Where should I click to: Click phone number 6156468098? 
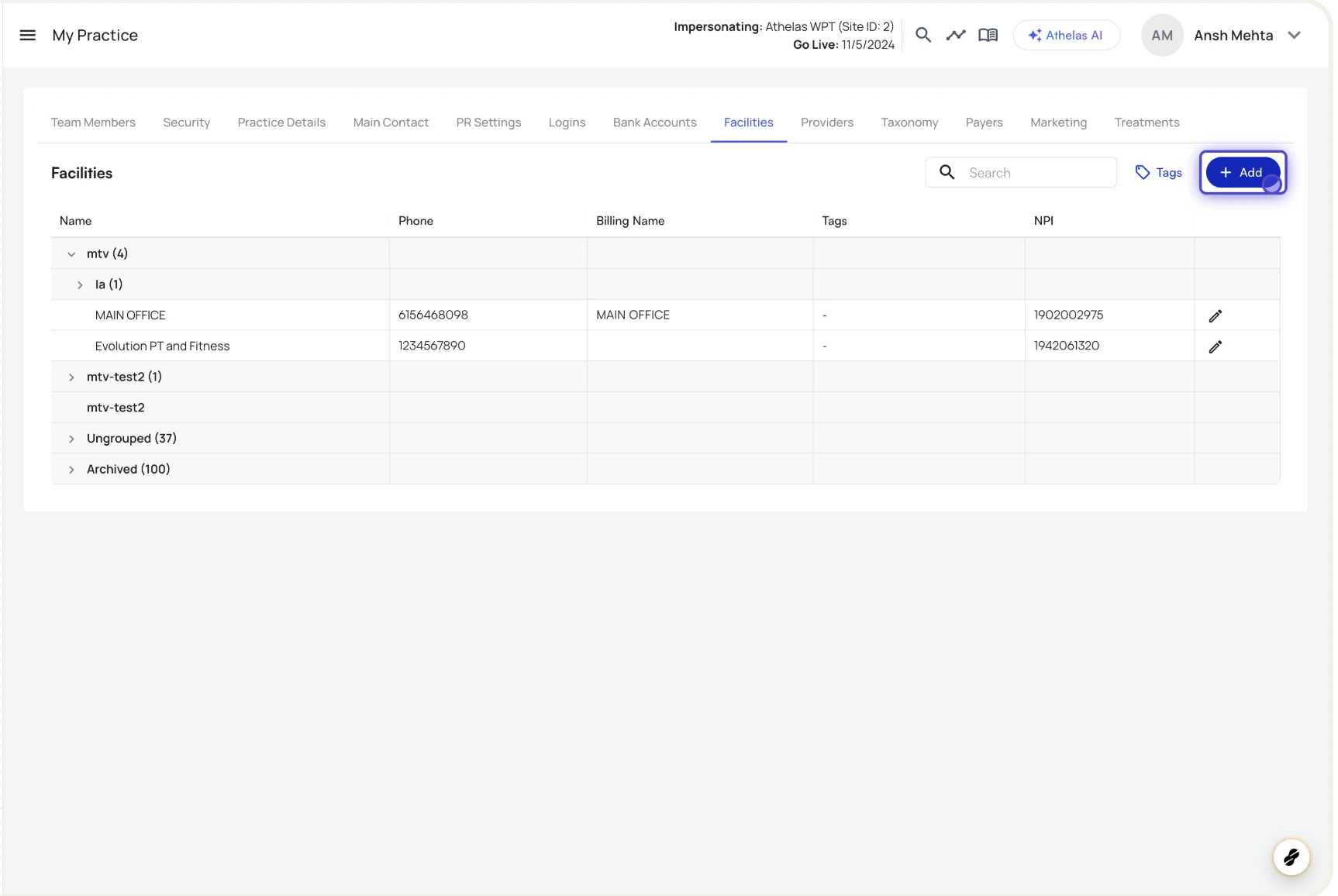click(x=433, y=315)
